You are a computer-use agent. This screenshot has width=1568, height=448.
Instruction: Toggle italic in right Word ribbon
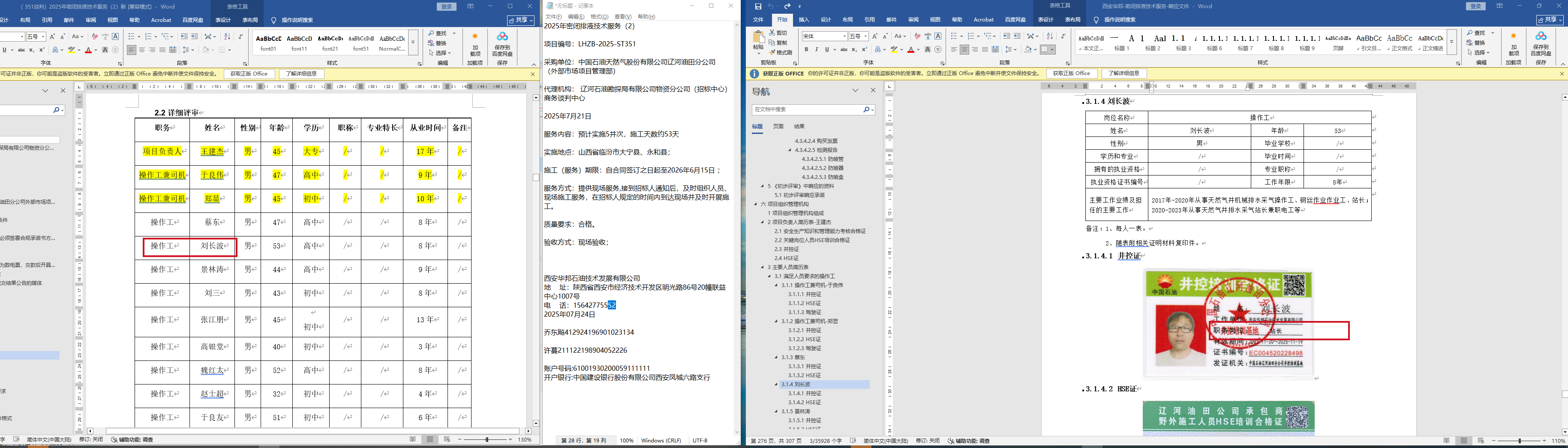click(817, 49)
